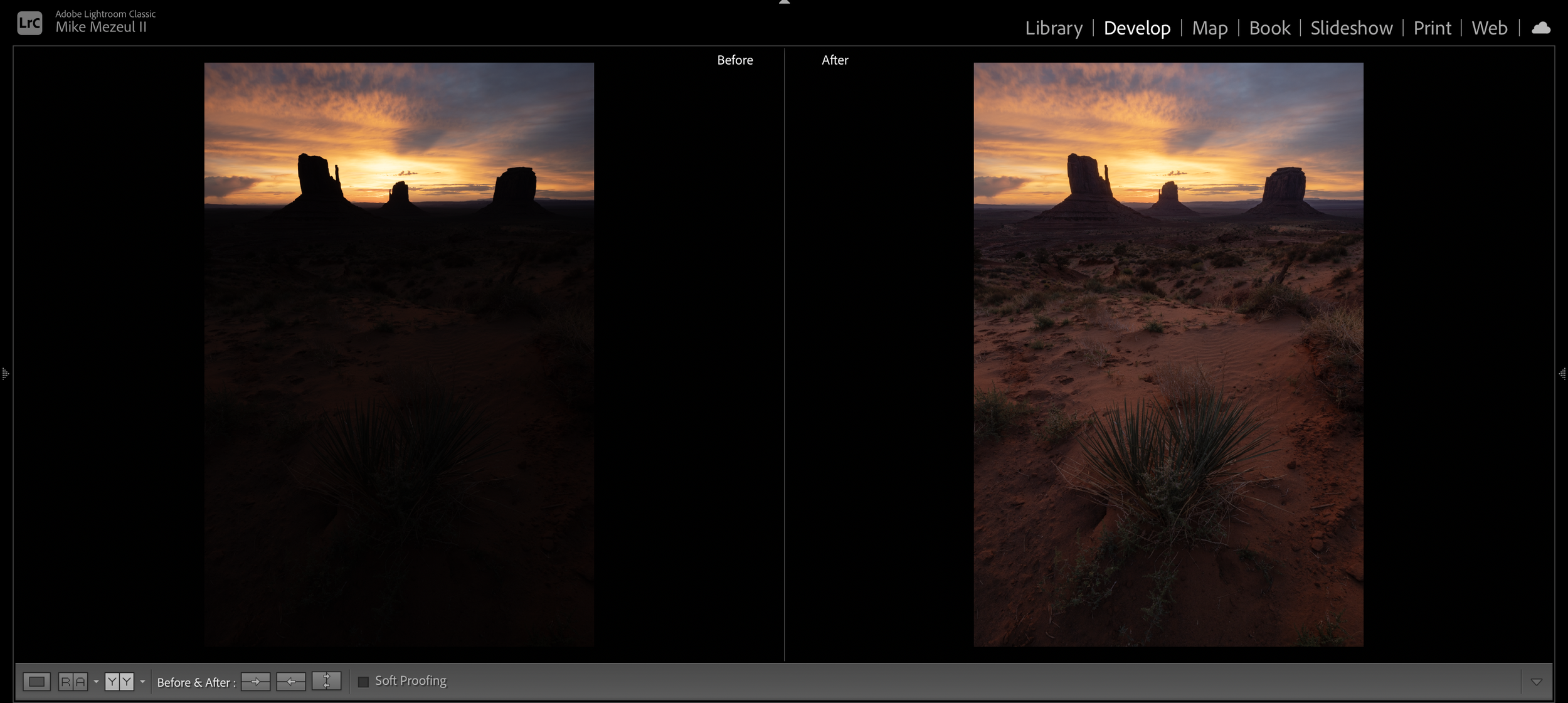Copy After settings to Before arrow
Viewport: 1568px width, 703px height.
coord(291,682)
